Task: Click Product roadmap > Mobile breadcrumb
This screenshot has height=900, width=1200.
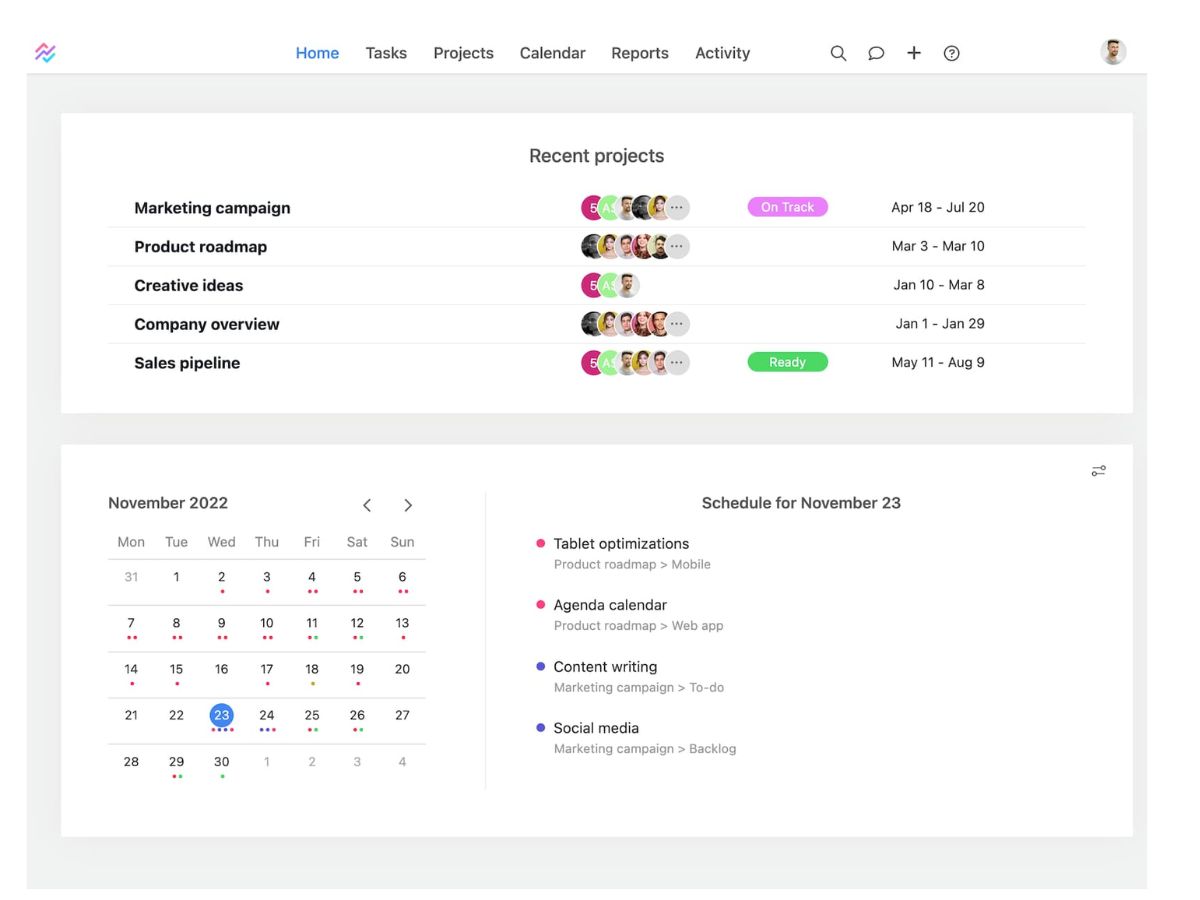Action: click(632, 564)
